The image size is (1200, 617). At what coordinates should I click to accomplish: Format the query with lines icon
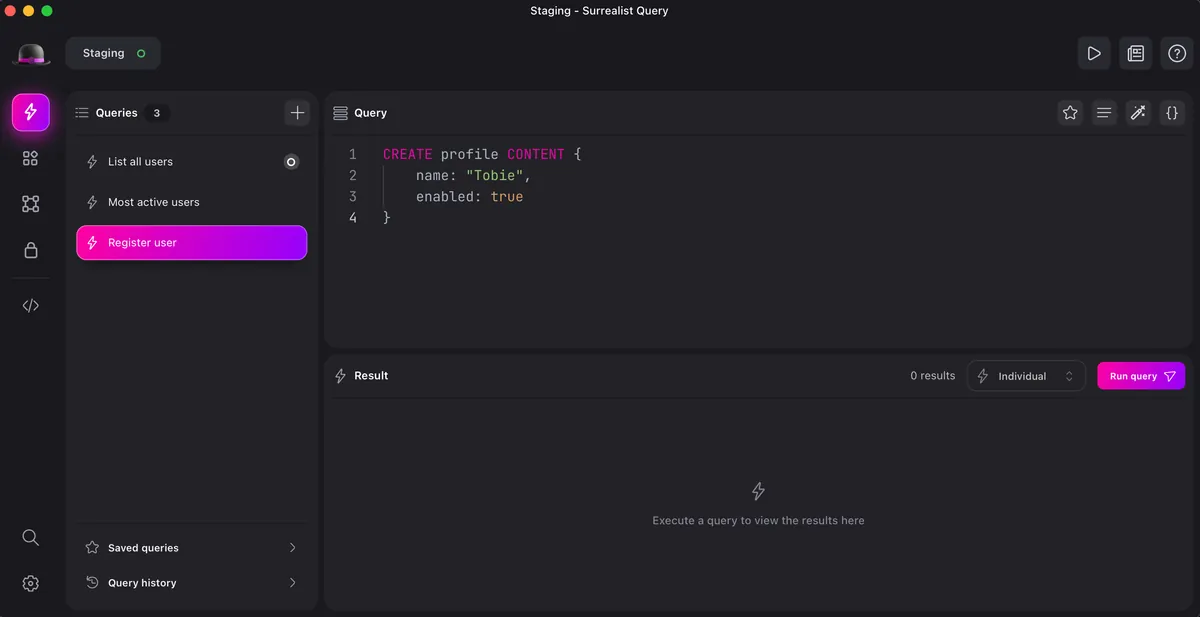tap(1104, 113)
